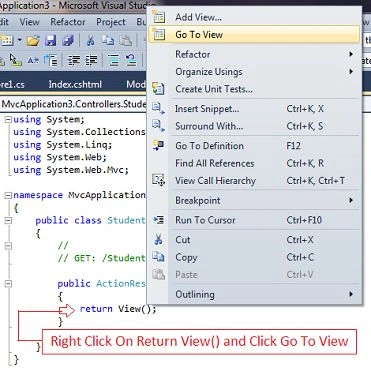Click 'using System.Web;' code line
The width and height of the screenshot is (371, 375).
[x=60, y=157]
